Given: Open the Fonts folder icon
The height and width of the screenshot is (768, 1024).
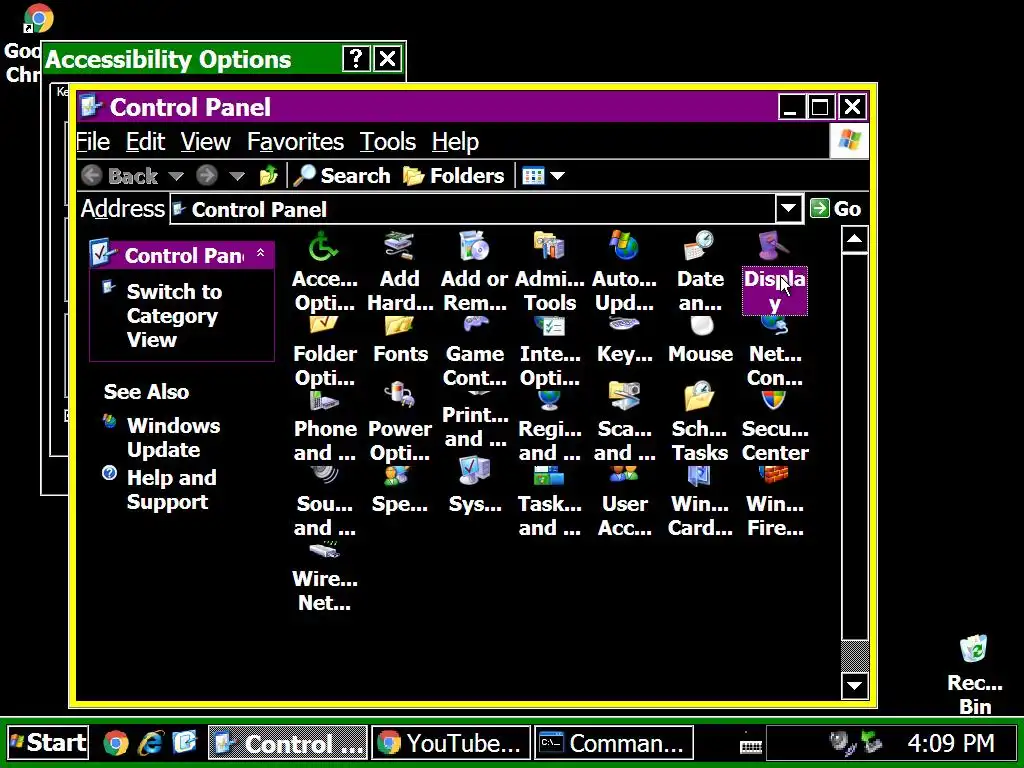Looking at the screenshot, I should pos(400,341).
